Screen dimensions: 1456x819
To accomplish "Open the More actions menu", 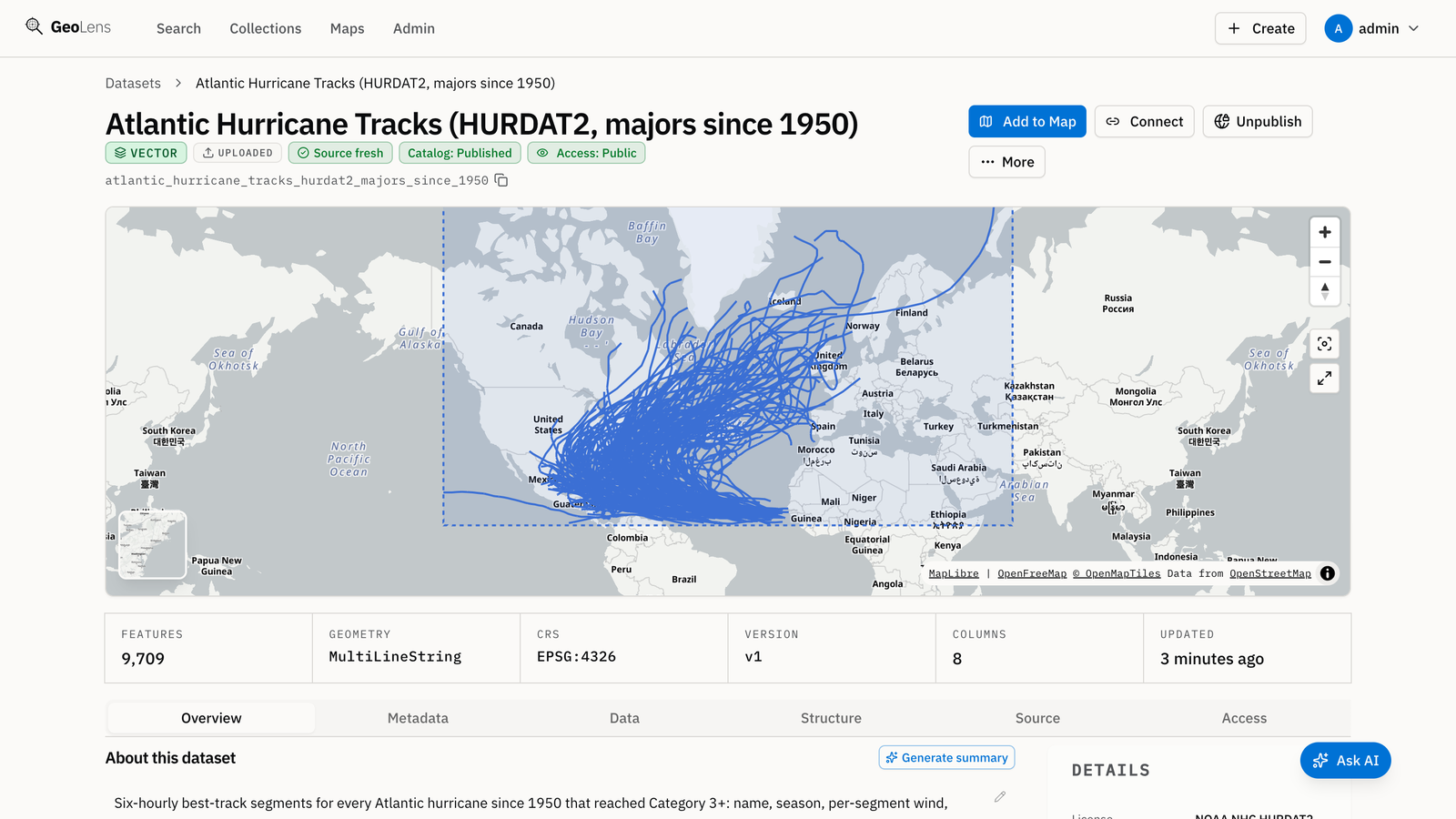I will [x=1006, y=162].
